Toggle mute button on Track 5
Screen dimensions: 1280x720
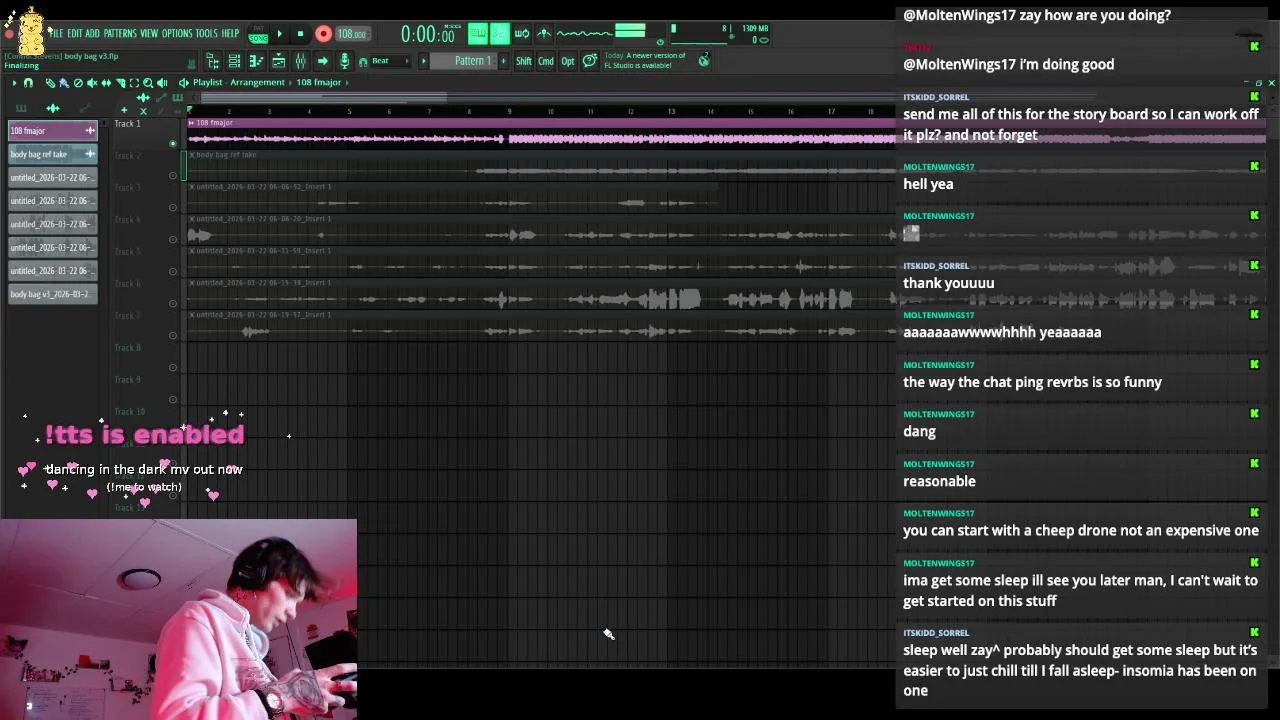click(x=172, y=272)
